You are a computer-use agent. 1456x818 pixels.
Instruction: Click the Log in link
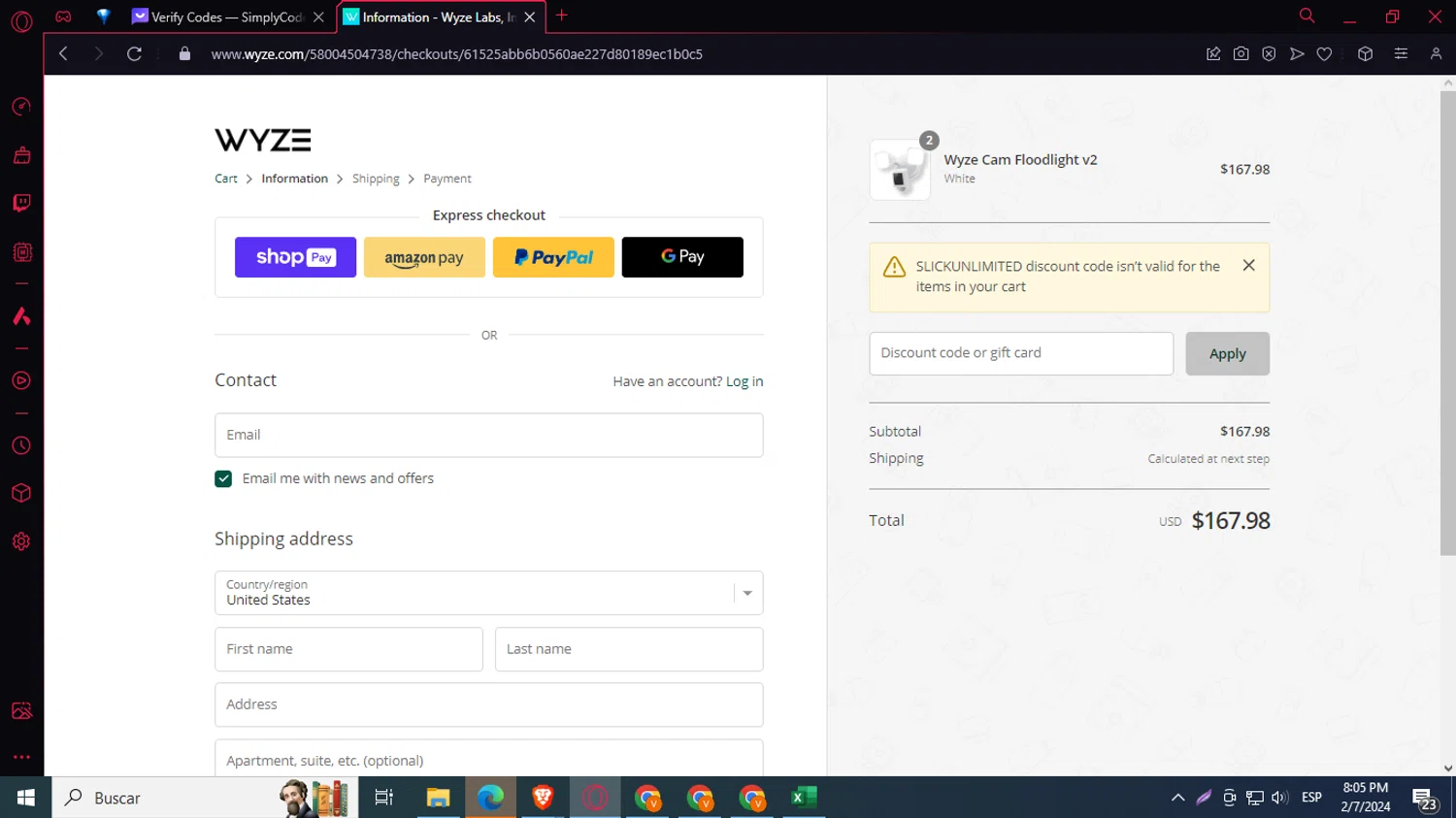tap(745, 381)
